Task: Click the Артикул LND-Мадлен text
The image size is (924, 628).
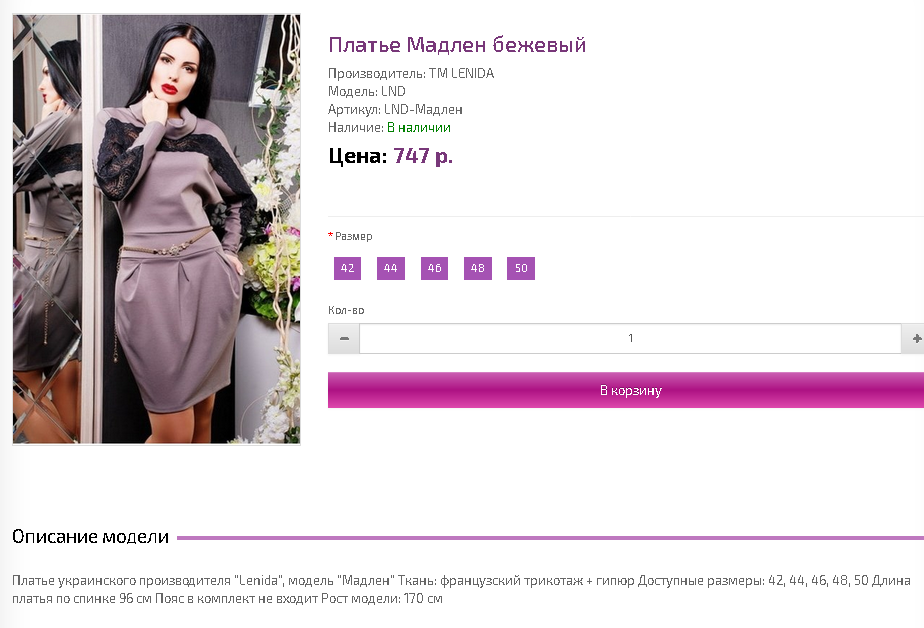Action: click(x=395, y=110)
